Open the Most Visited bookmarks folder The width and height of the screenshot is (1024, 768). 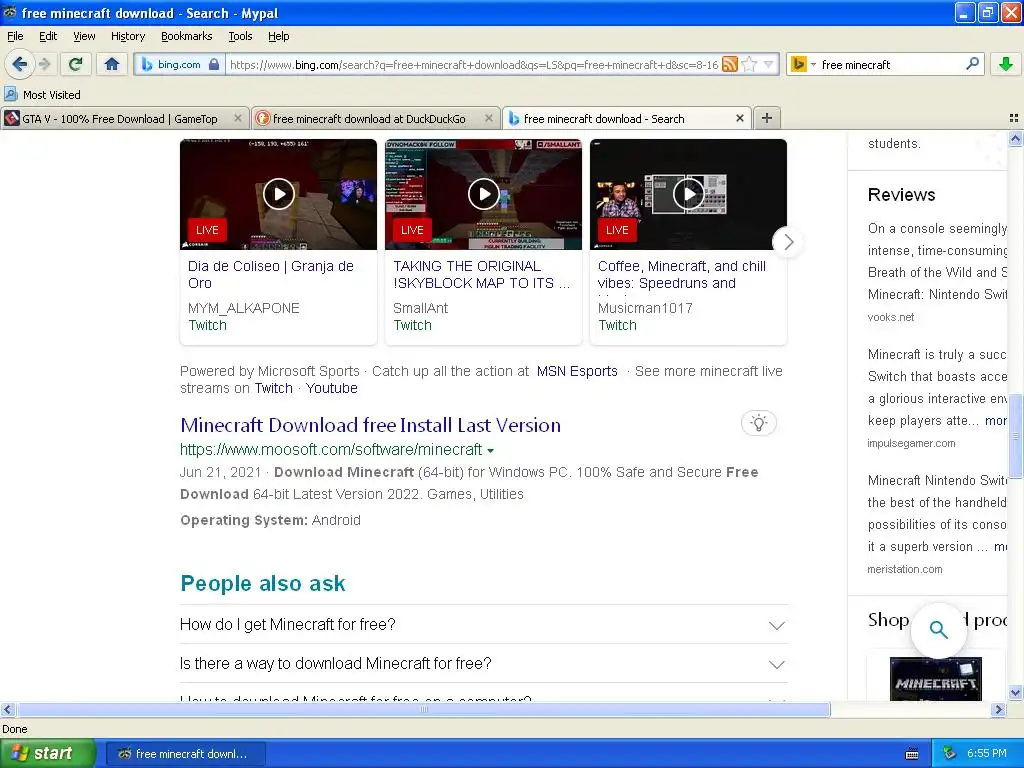43,95
